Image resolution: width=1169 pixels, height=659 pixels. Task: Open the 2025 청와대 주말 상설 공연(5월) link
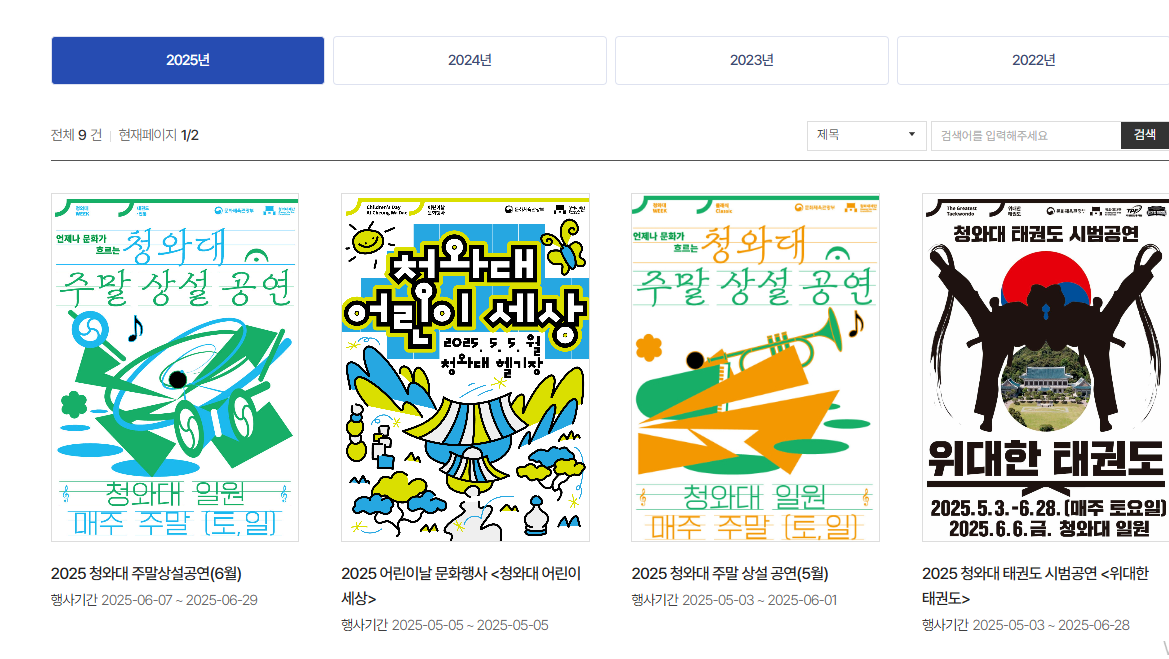pyautogui.click(x=730, y=573)
